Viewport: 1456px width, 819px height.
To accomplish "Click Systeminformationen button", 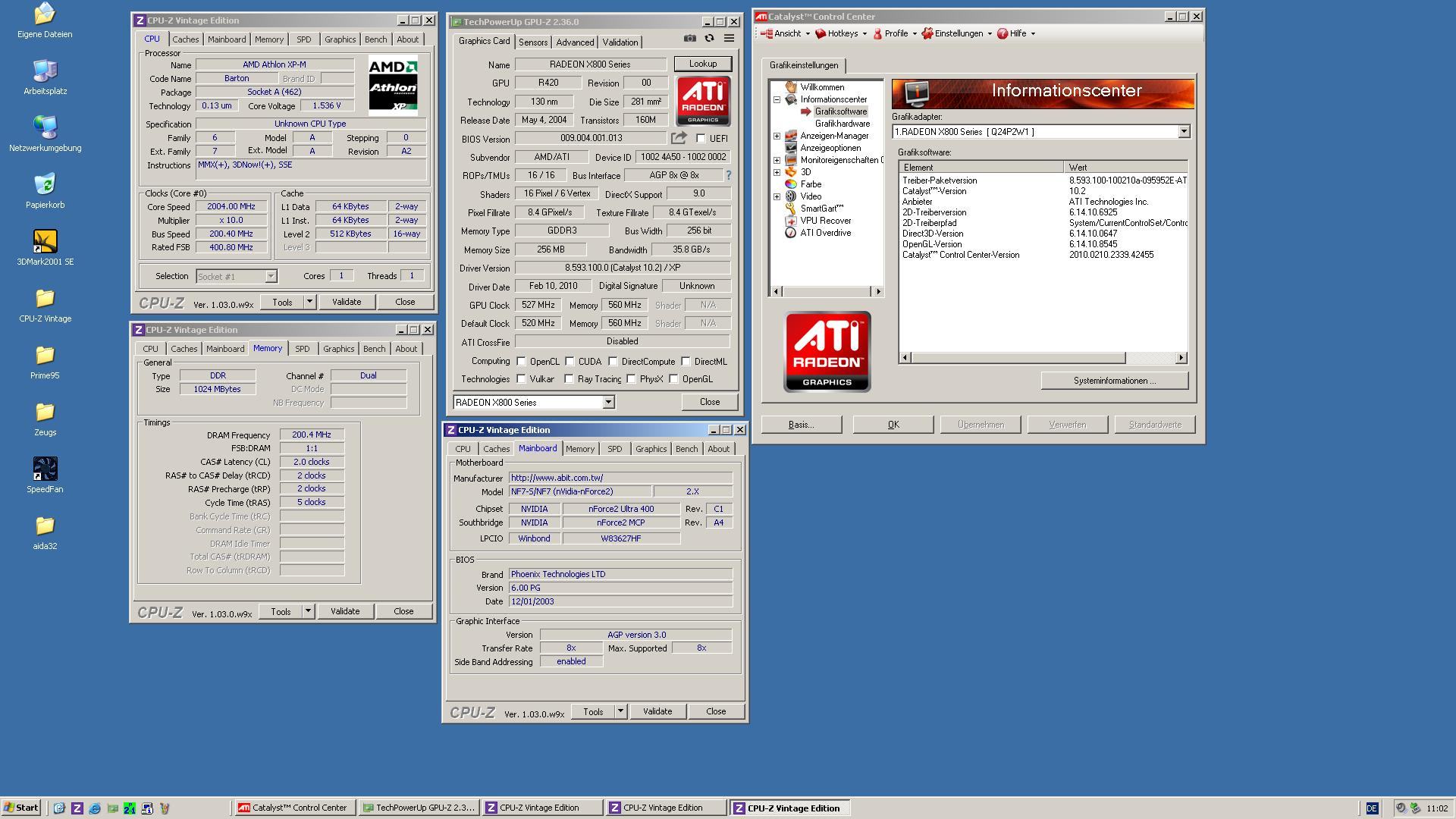I will (1114, 381).
